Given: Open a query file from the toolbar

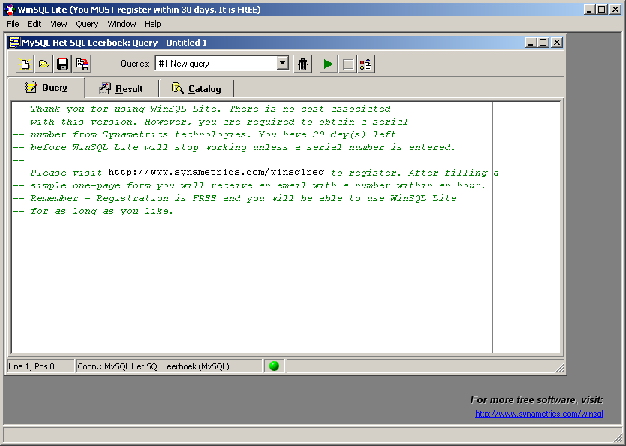Looking at the screenshot, I should 44,64.
